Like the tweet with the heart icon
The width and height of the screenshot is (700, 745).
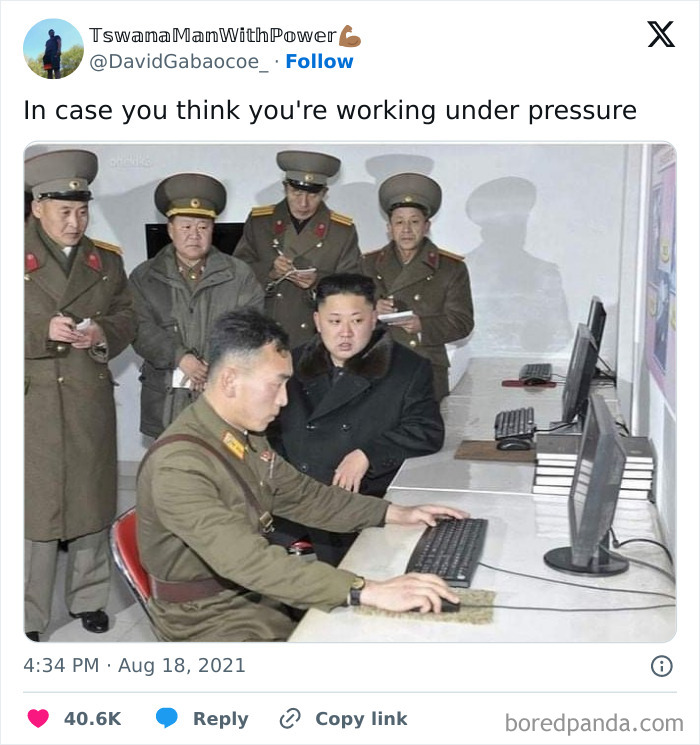(x=38, y=718)
